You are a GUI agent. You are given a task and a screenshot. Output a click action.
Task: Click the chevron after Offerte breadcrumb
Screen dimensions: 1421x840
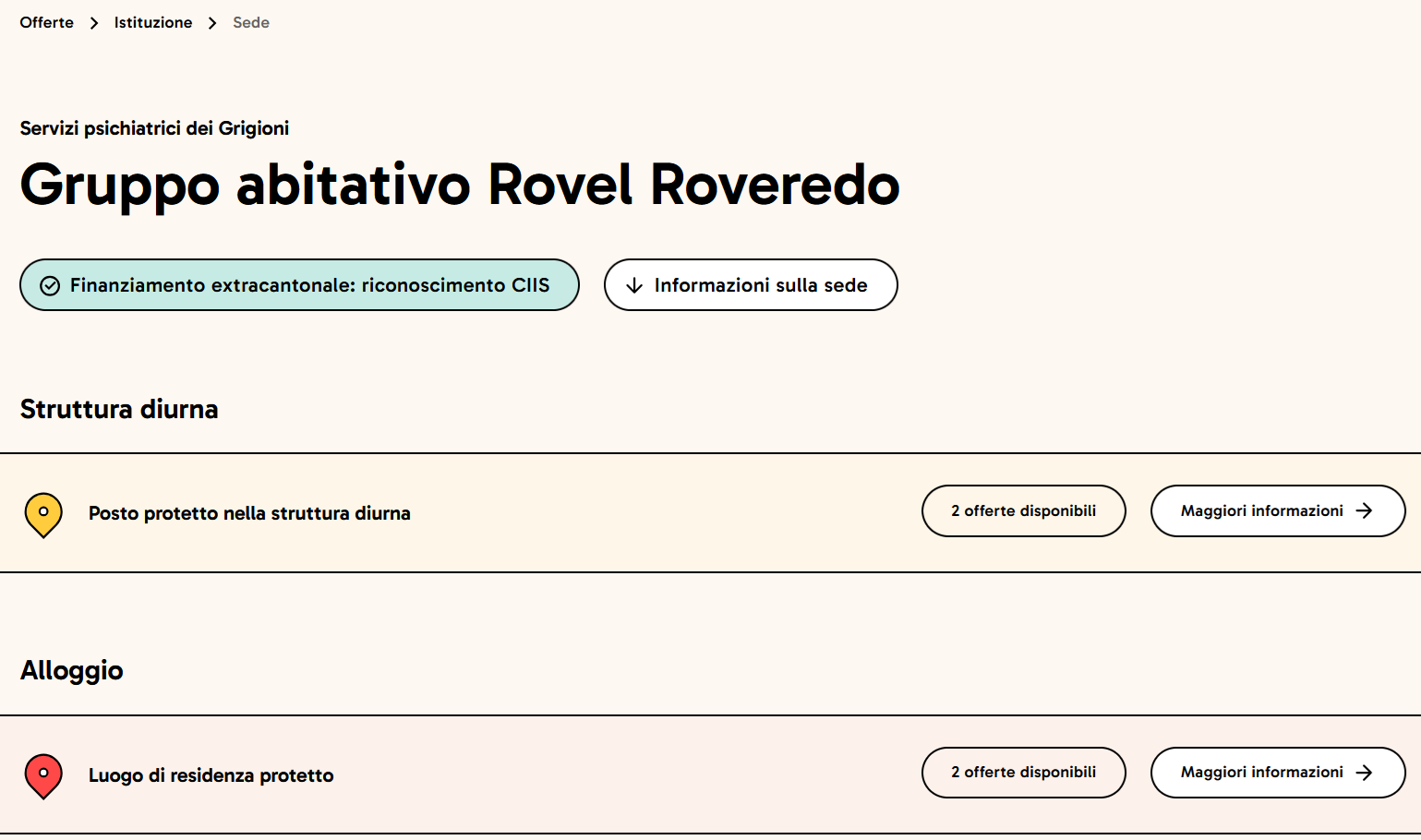pyautogui.click(x=94, y=23)
